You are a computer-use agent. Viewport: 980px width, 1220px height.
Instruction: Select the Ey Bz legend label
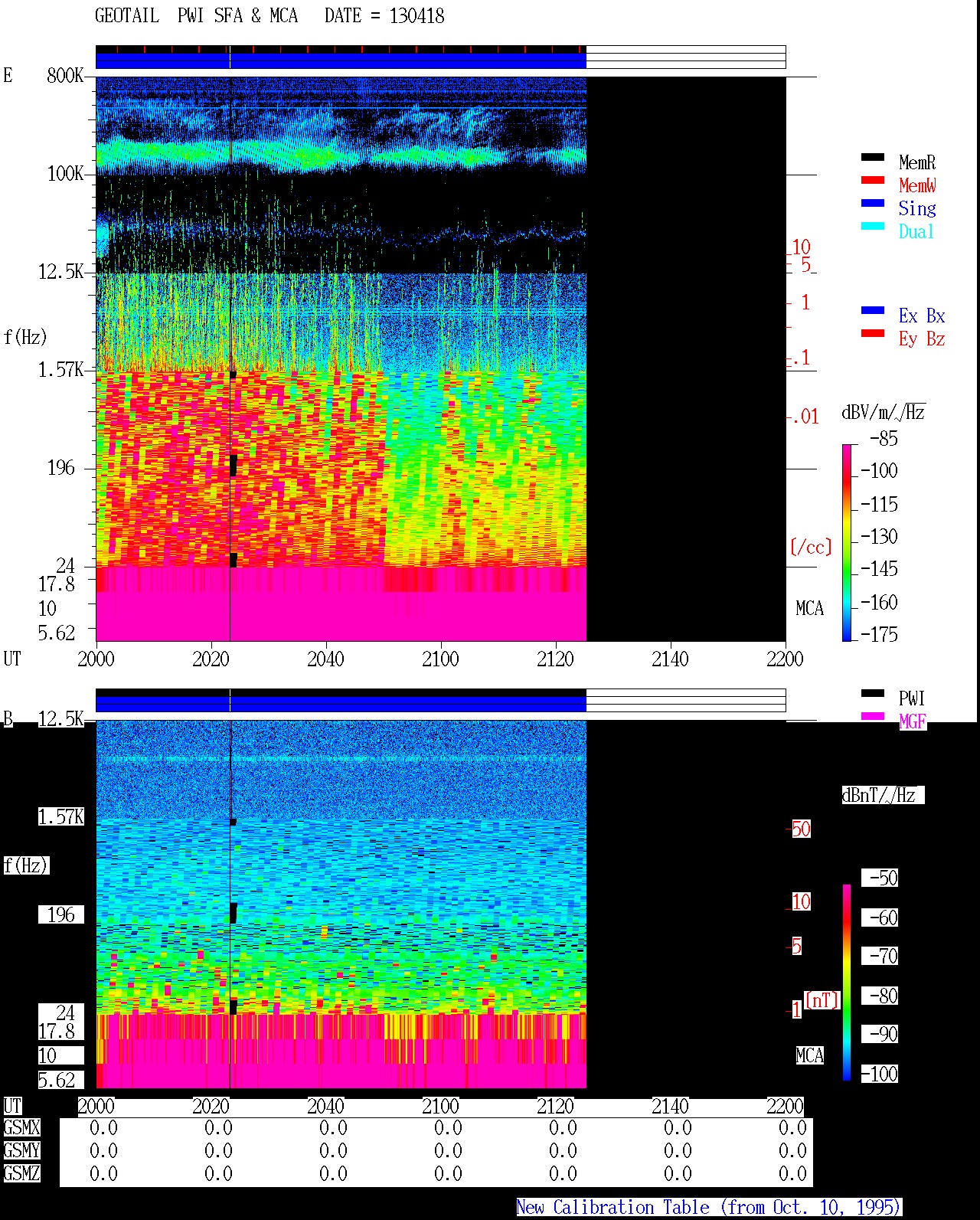tap(922, 339)
